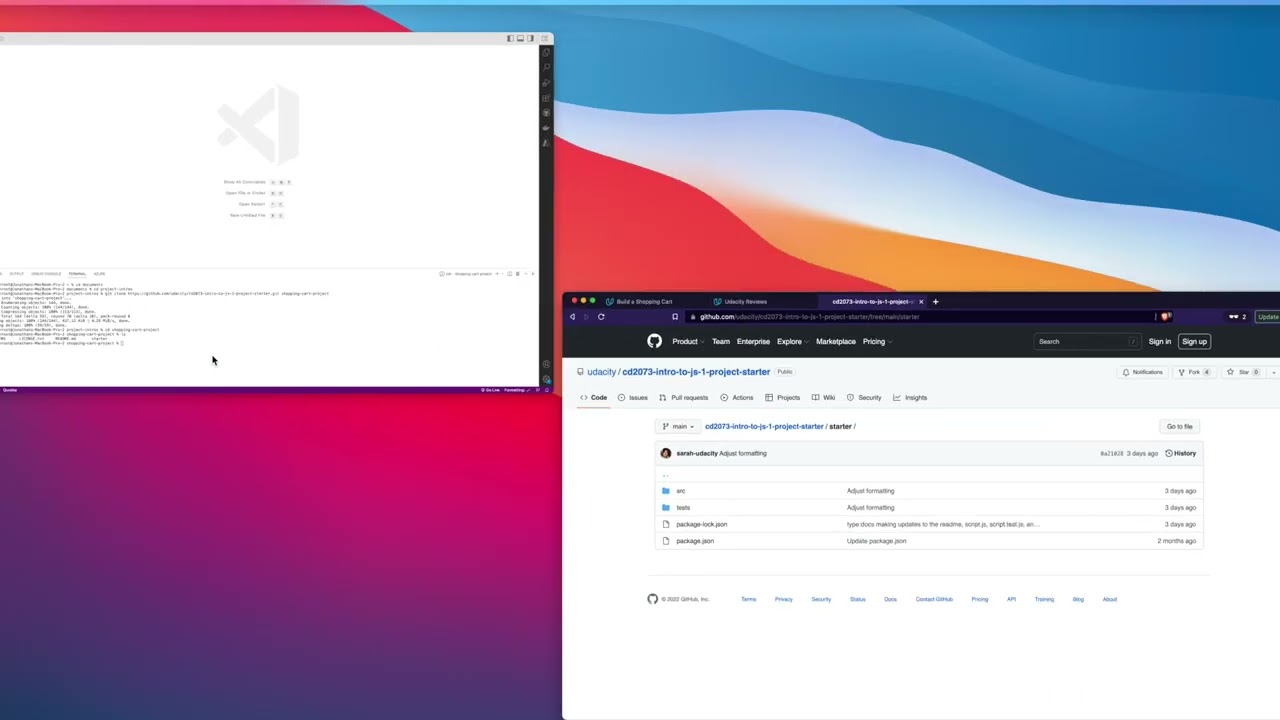Open the Team link on GitHub
Image resolution: width=1280 pixels, height=720 pixels.
point(721,341)
